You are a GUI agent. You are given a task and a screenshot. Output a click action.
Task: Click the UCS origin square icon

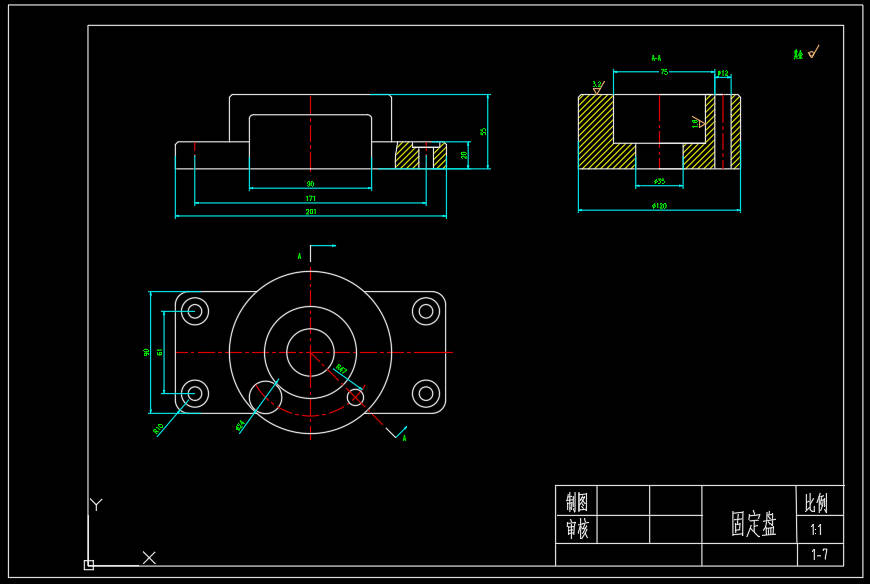click(89, 565)
